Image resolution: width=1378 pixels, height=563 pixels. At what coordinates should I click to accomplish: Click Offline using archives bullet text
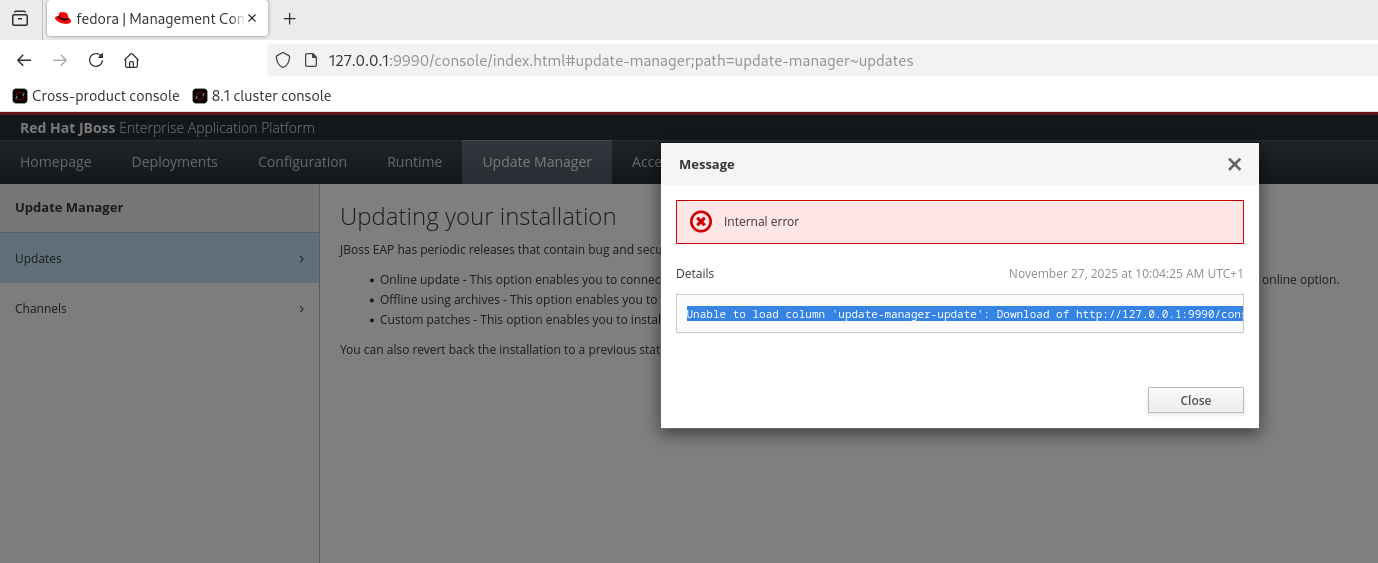pyautogui.click(x=519, y=299)
